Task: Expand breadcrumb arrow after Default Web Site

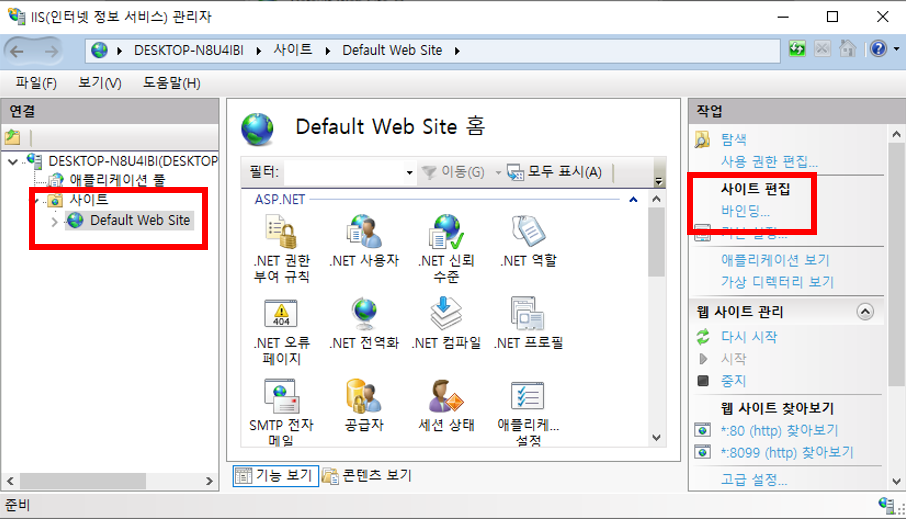Action: (x=457, y=51)
